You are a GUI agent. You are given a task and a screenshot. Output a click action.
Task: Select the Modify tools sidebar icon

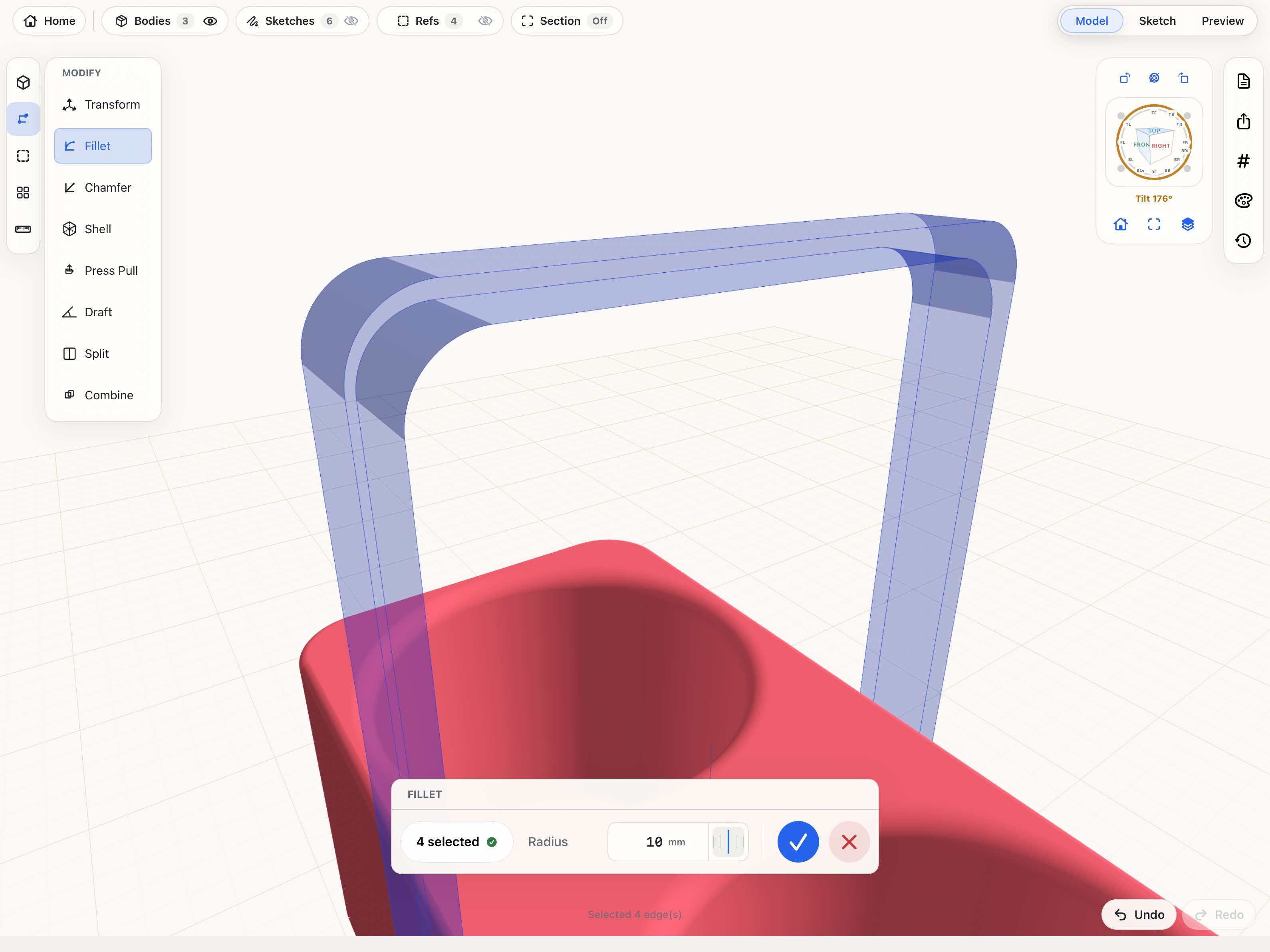(x=23, y=119)
